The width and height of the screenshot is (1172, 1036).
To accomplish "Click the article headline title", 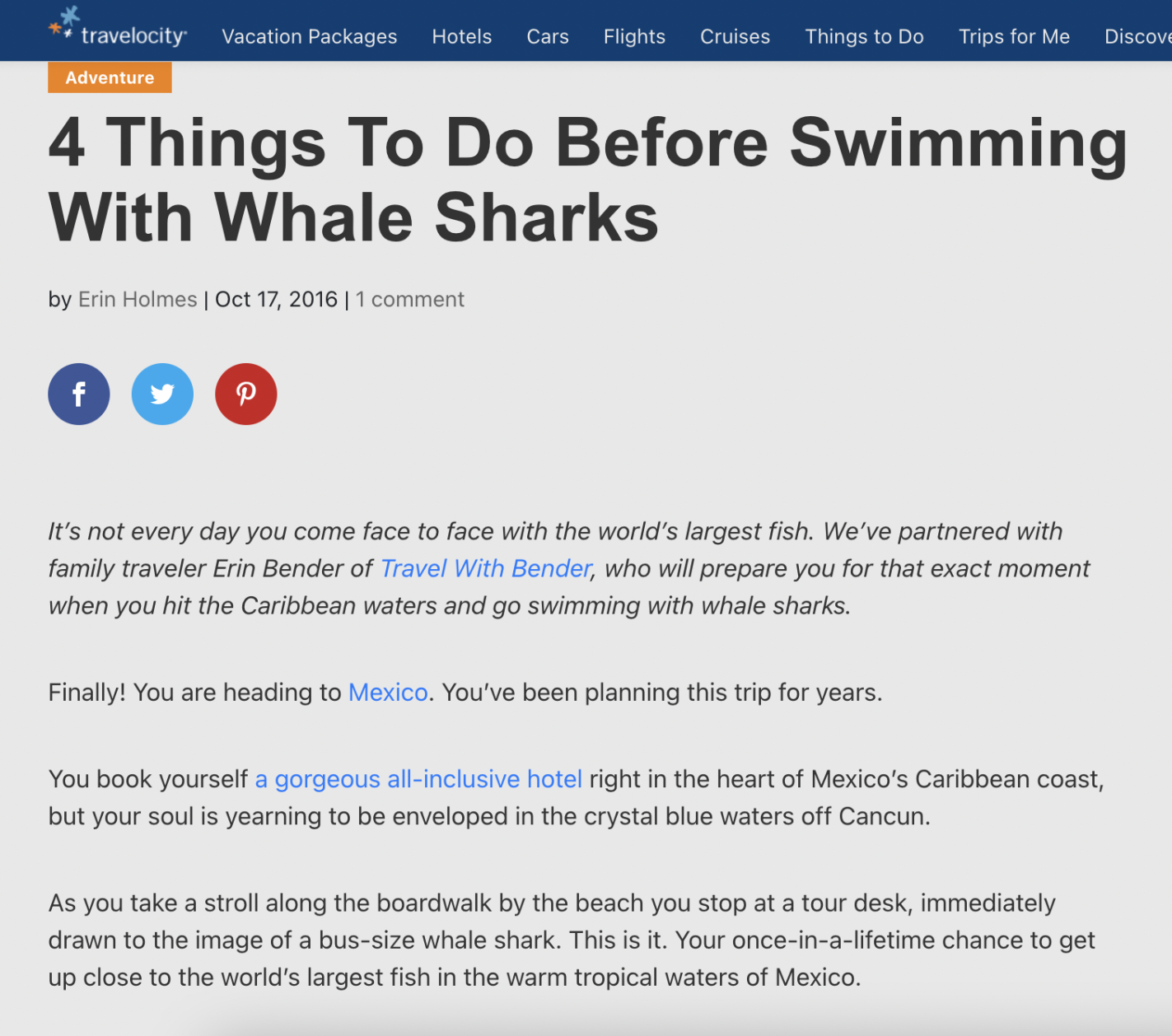I will click(586, 180).
